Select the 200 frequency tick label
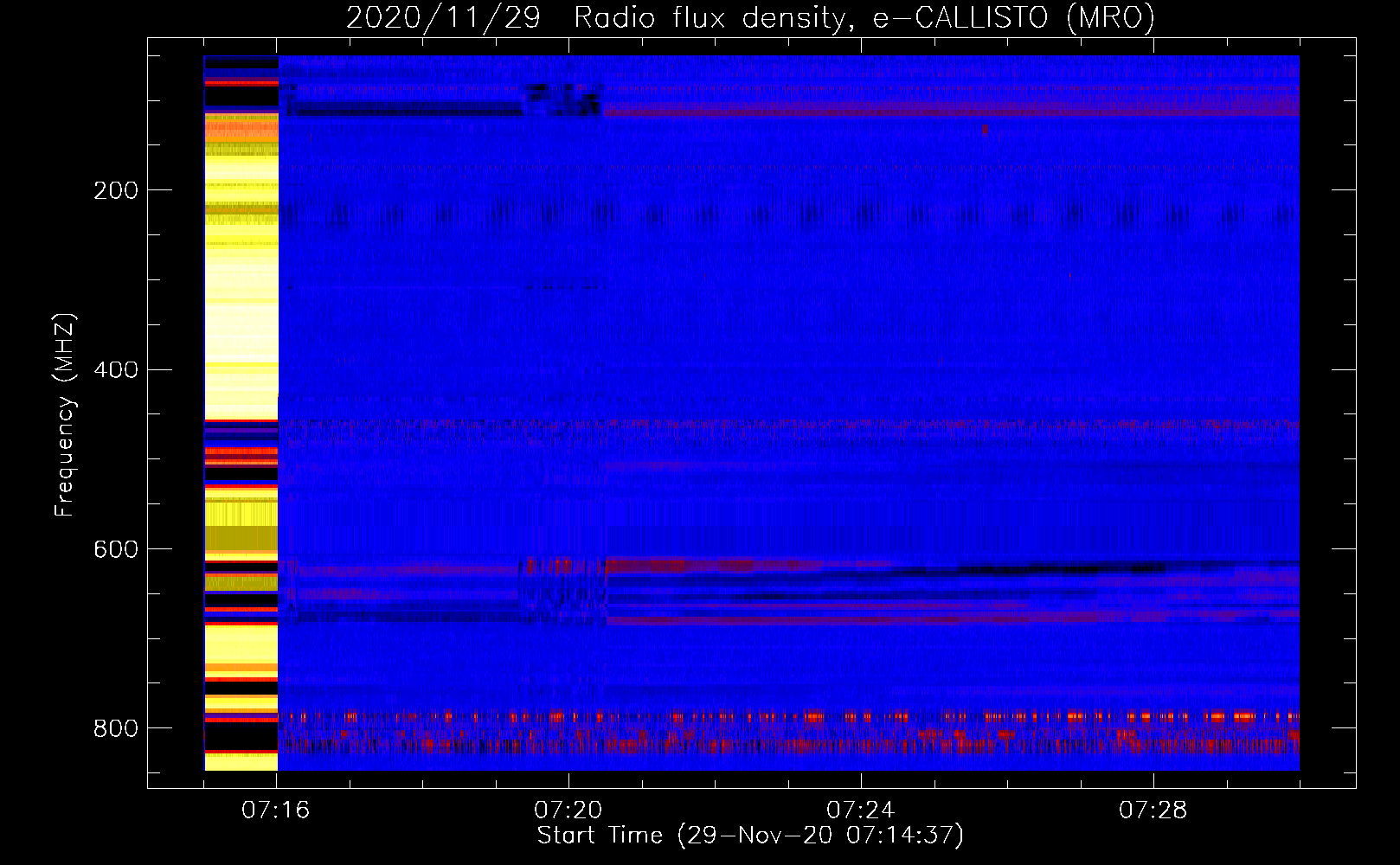 point(116,190)
